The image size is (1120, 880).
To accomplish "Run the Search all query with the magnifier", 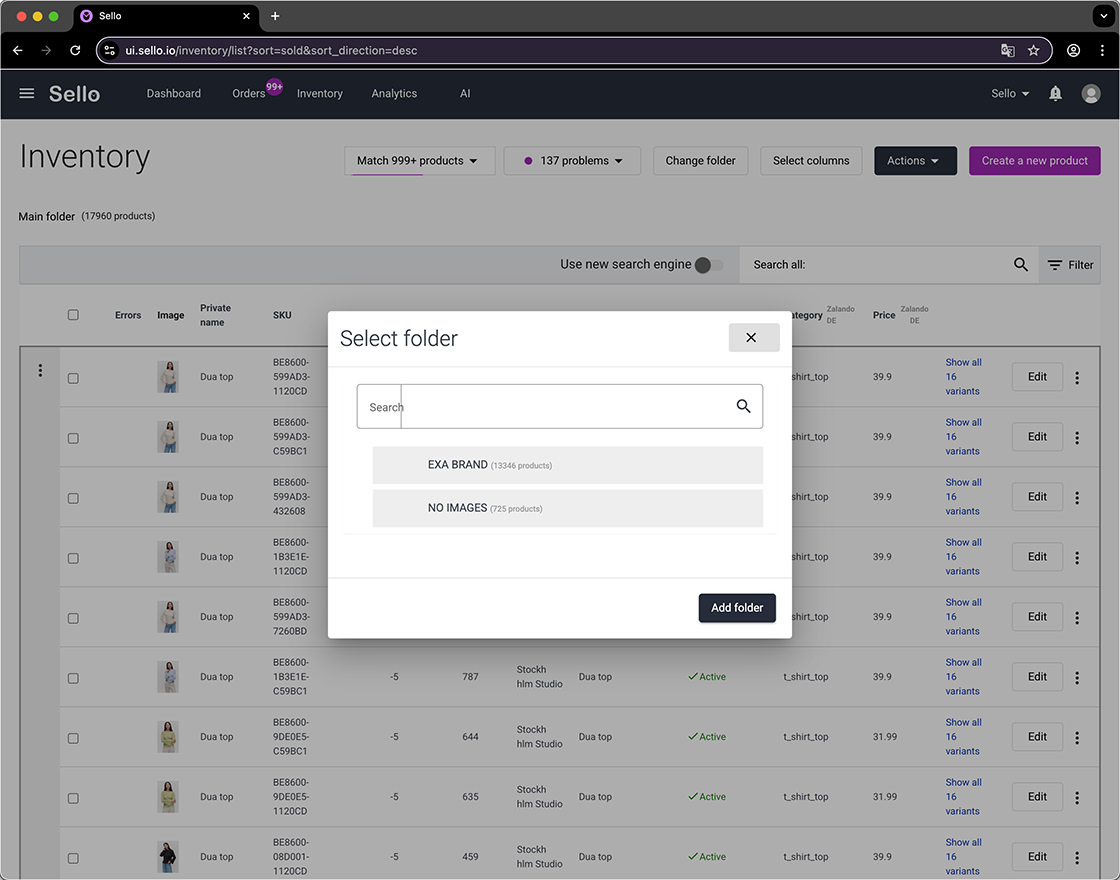I will point(1020,264).
